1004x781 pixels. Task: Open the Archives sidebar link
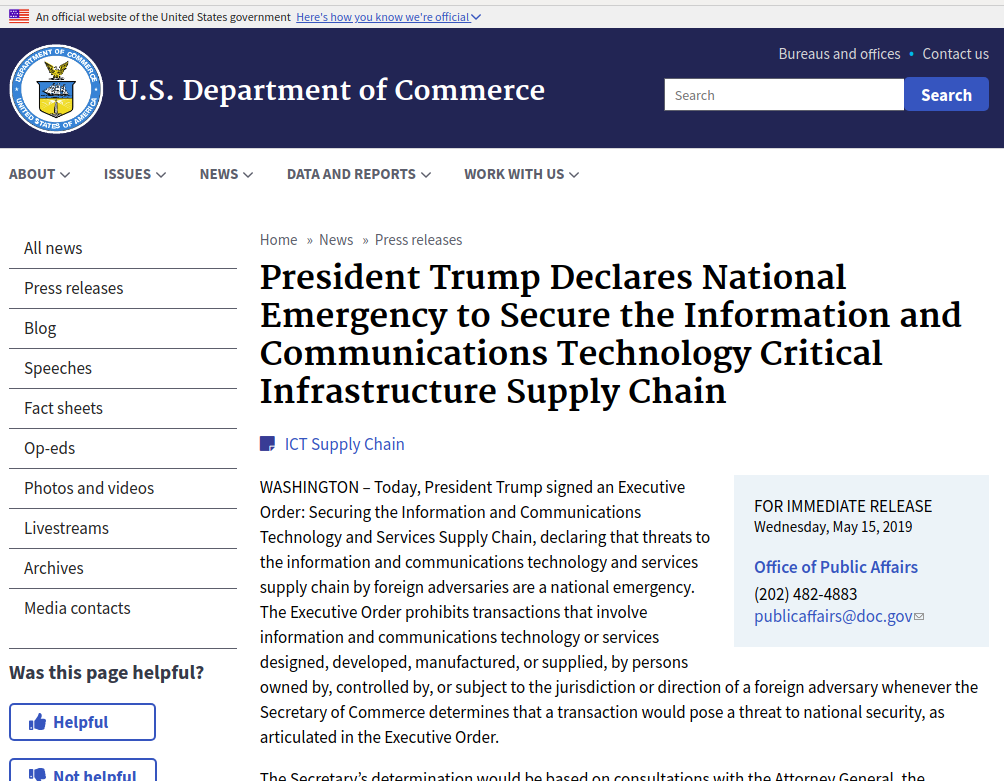tap(123, 568)
